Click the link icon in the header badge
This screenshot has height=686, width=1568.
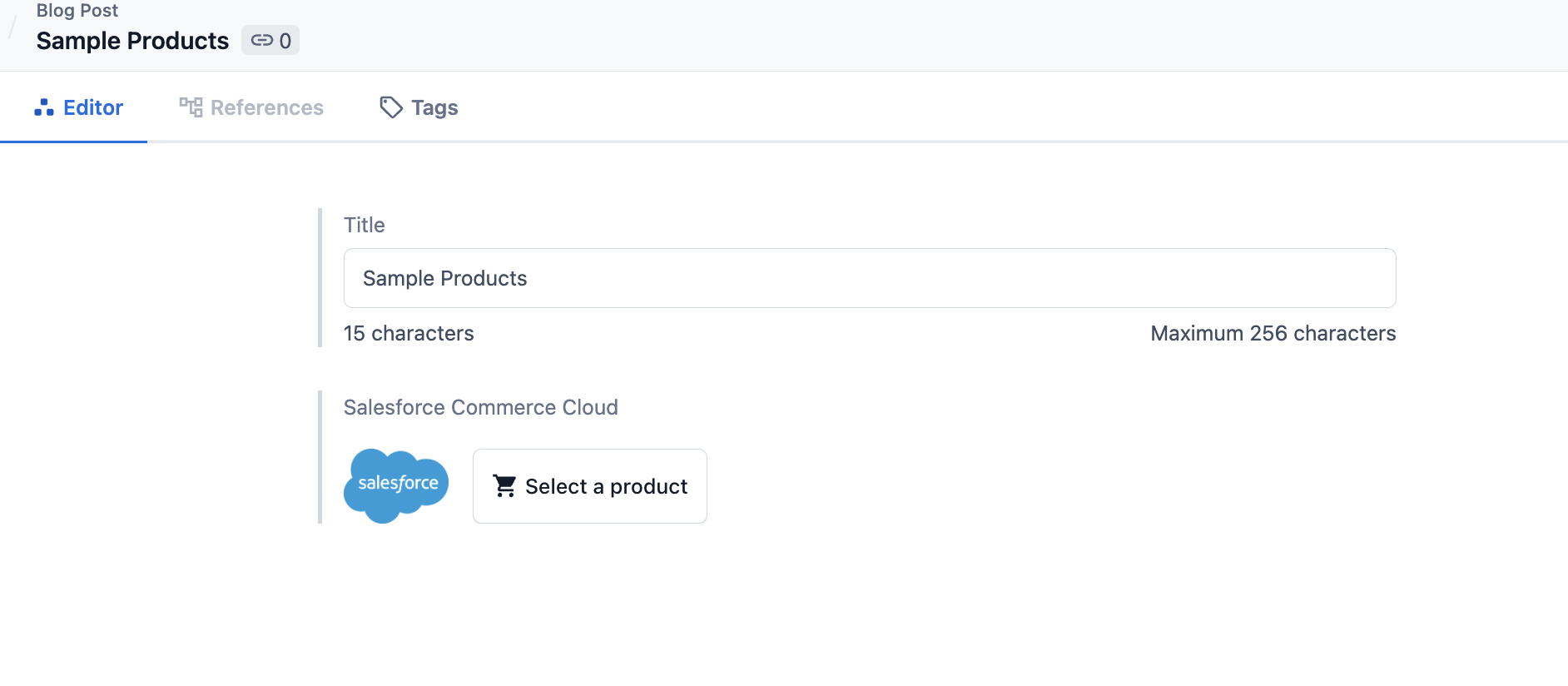(x=262, y=40)
